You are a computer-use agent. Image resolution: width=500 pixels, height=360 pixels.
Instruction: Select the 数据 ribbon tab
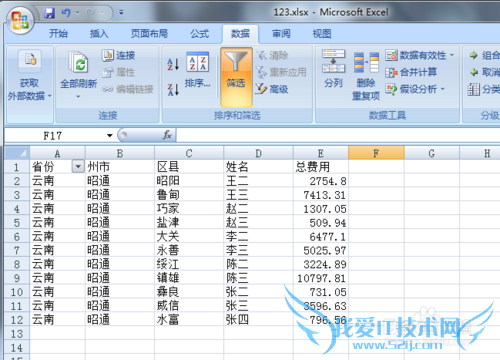tap(240, 34)
